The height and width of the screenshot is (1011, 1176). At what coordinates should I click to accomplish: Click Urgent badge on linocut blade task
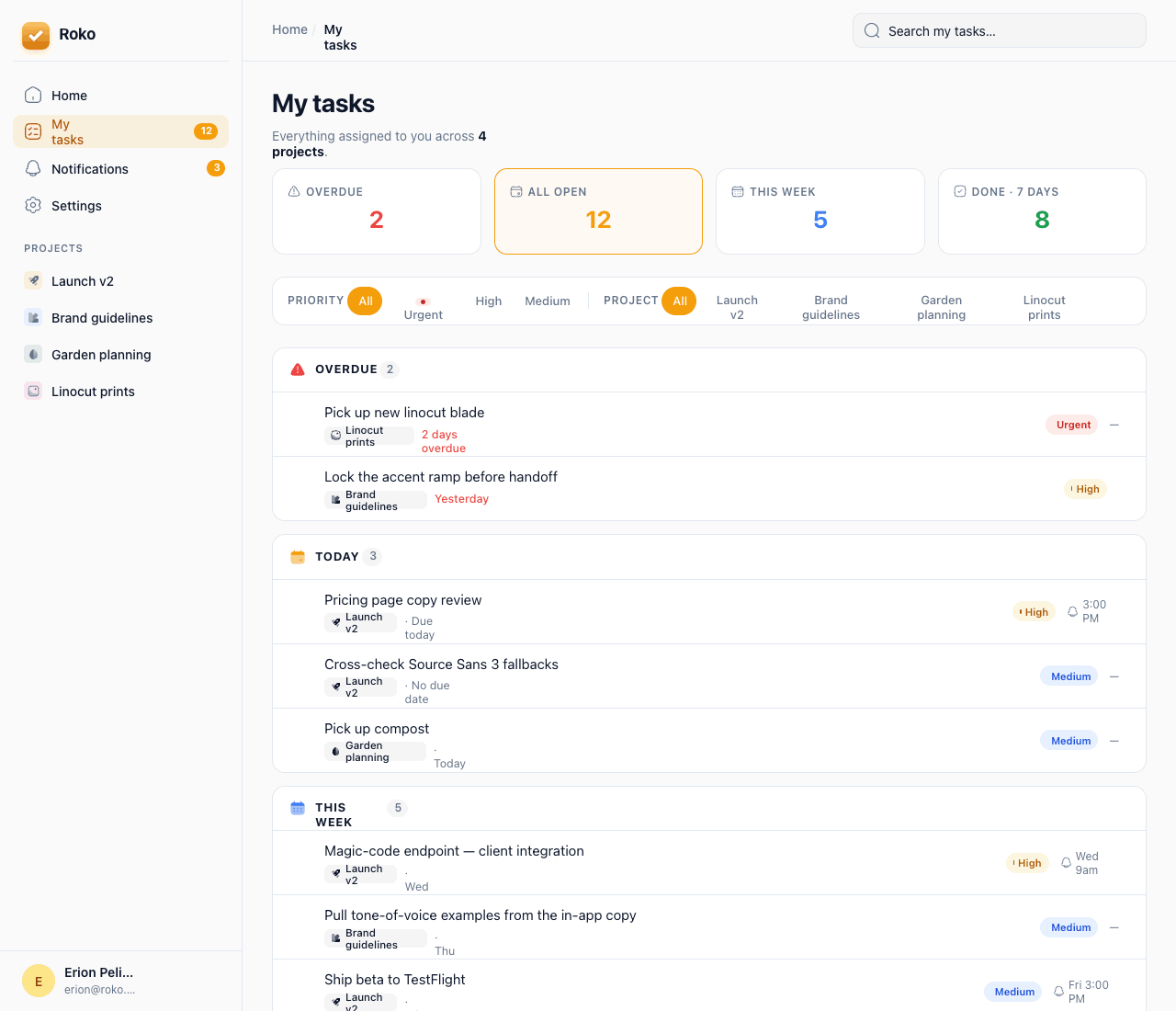[x=1072, y=425]
